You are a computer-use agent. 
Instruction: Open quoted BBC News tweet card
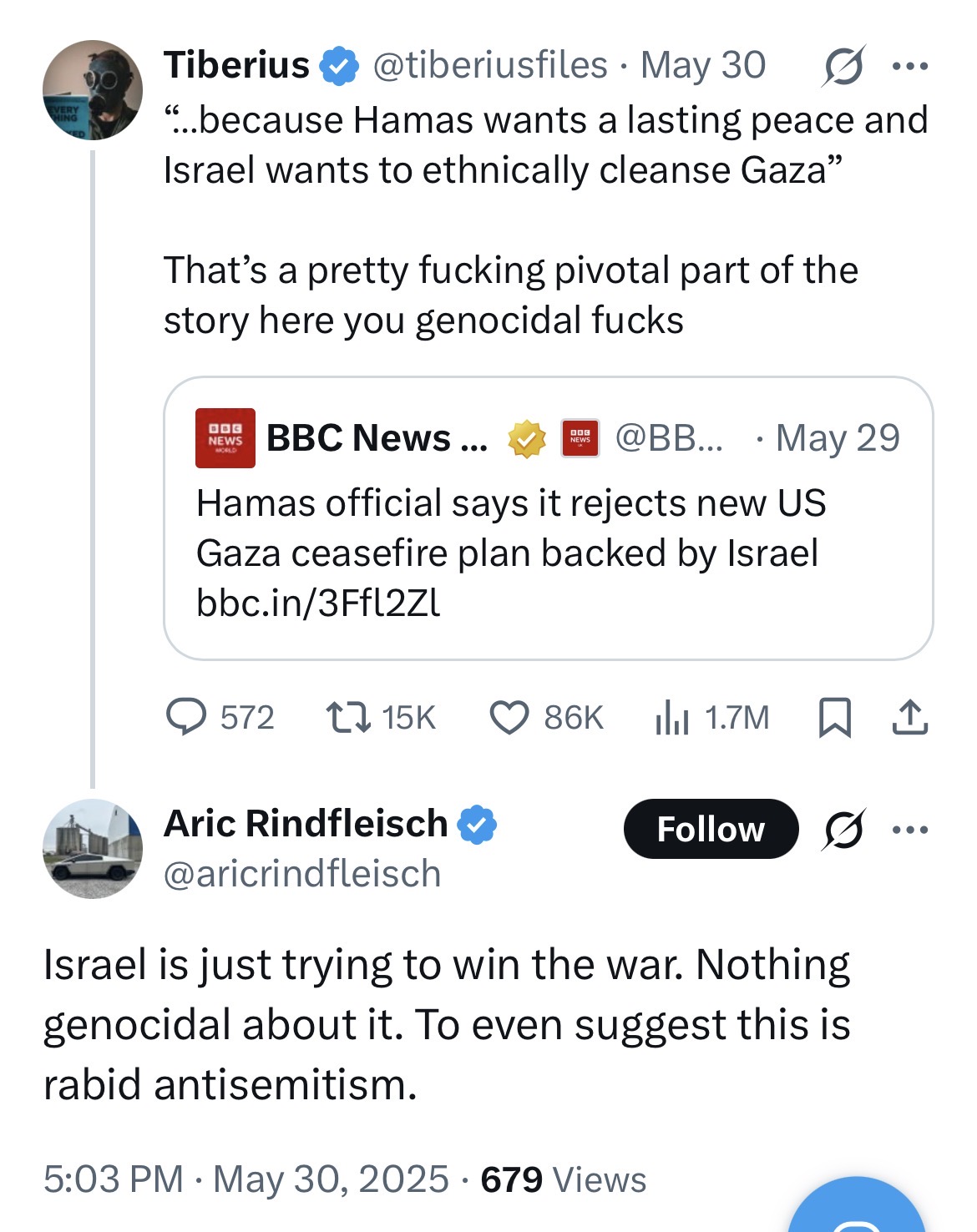pyautogui.click(x=548, y=518)
